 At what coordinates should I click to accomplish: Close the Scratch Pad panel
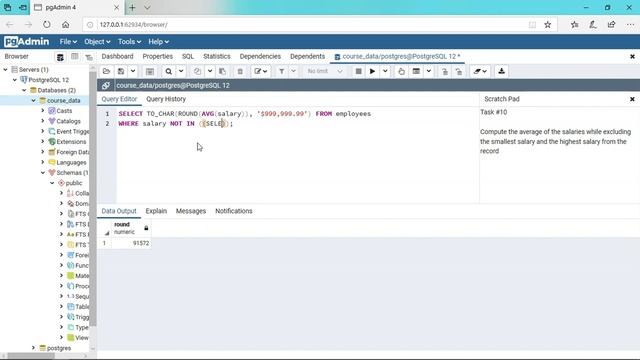click(632, 99)
